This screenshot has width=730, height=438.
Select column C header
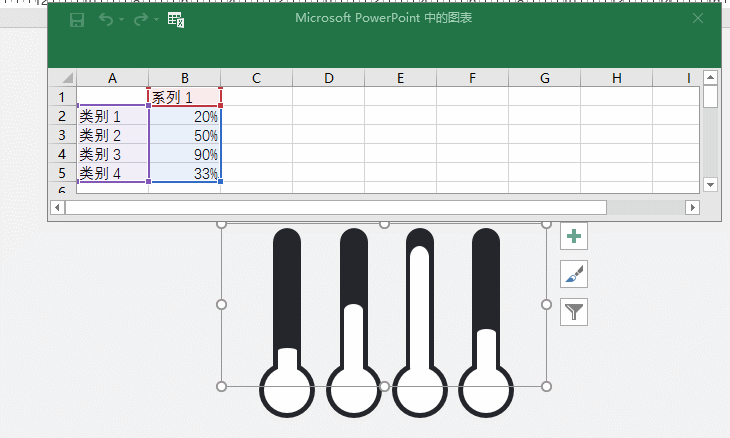(x=257, y=78)
